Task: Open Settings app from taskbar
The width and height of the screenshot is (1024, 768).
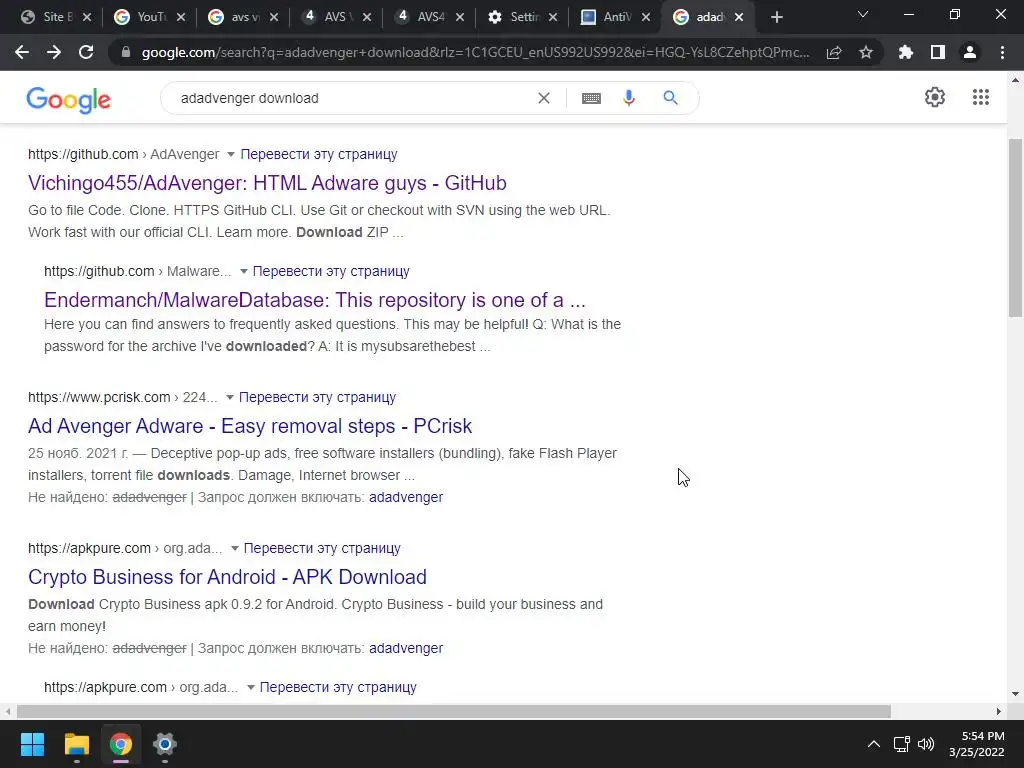Action: click(x=165, y=744)
